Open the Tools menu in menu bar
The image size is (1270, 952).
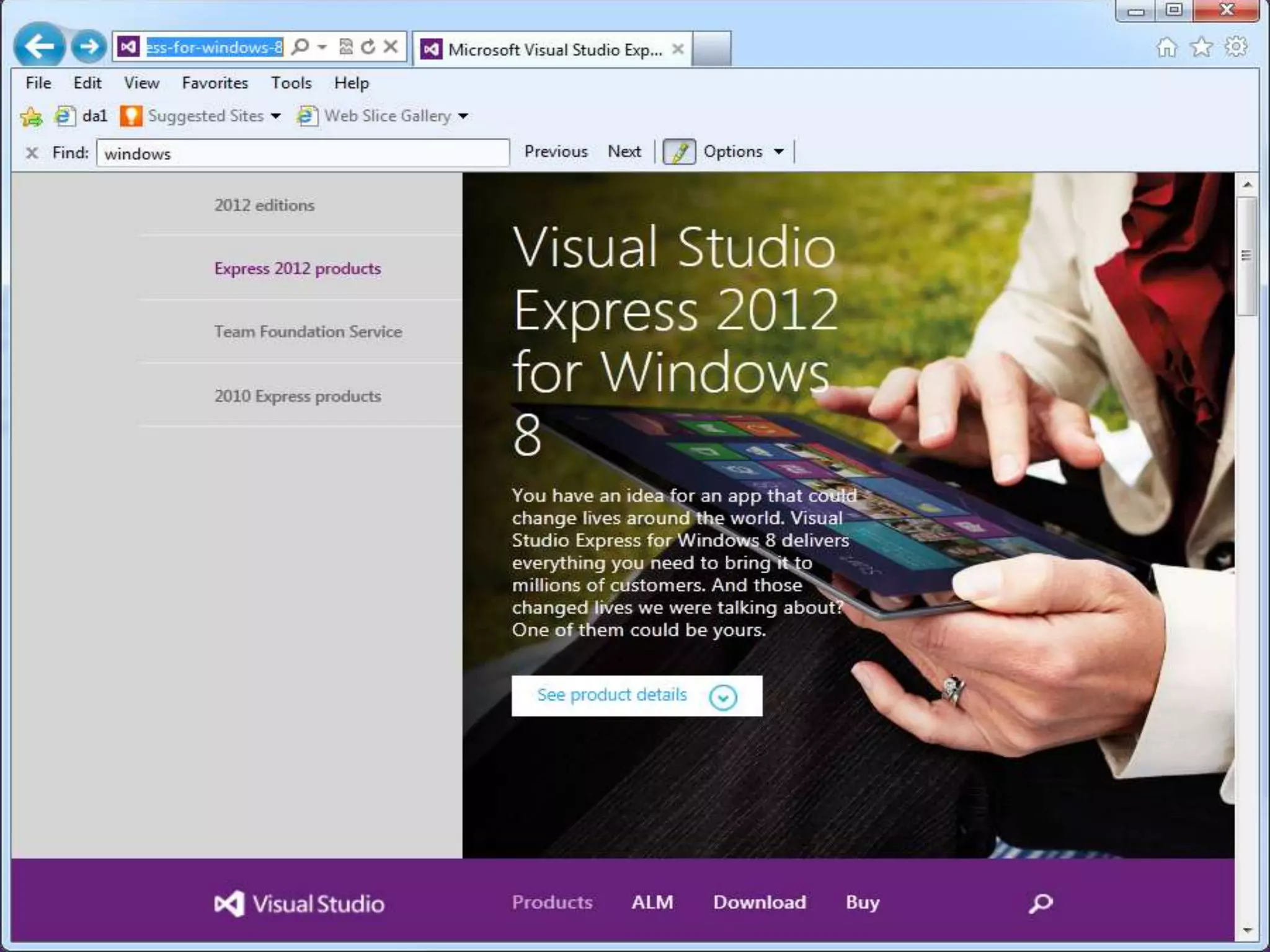point(291,83)
